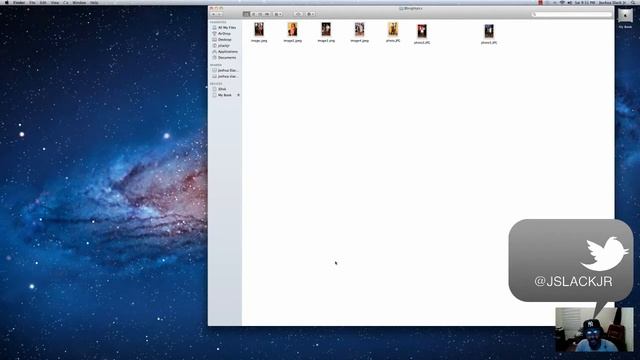Open the Action gear menu
This screenshot has width=640, height=360.
[311, 14]
